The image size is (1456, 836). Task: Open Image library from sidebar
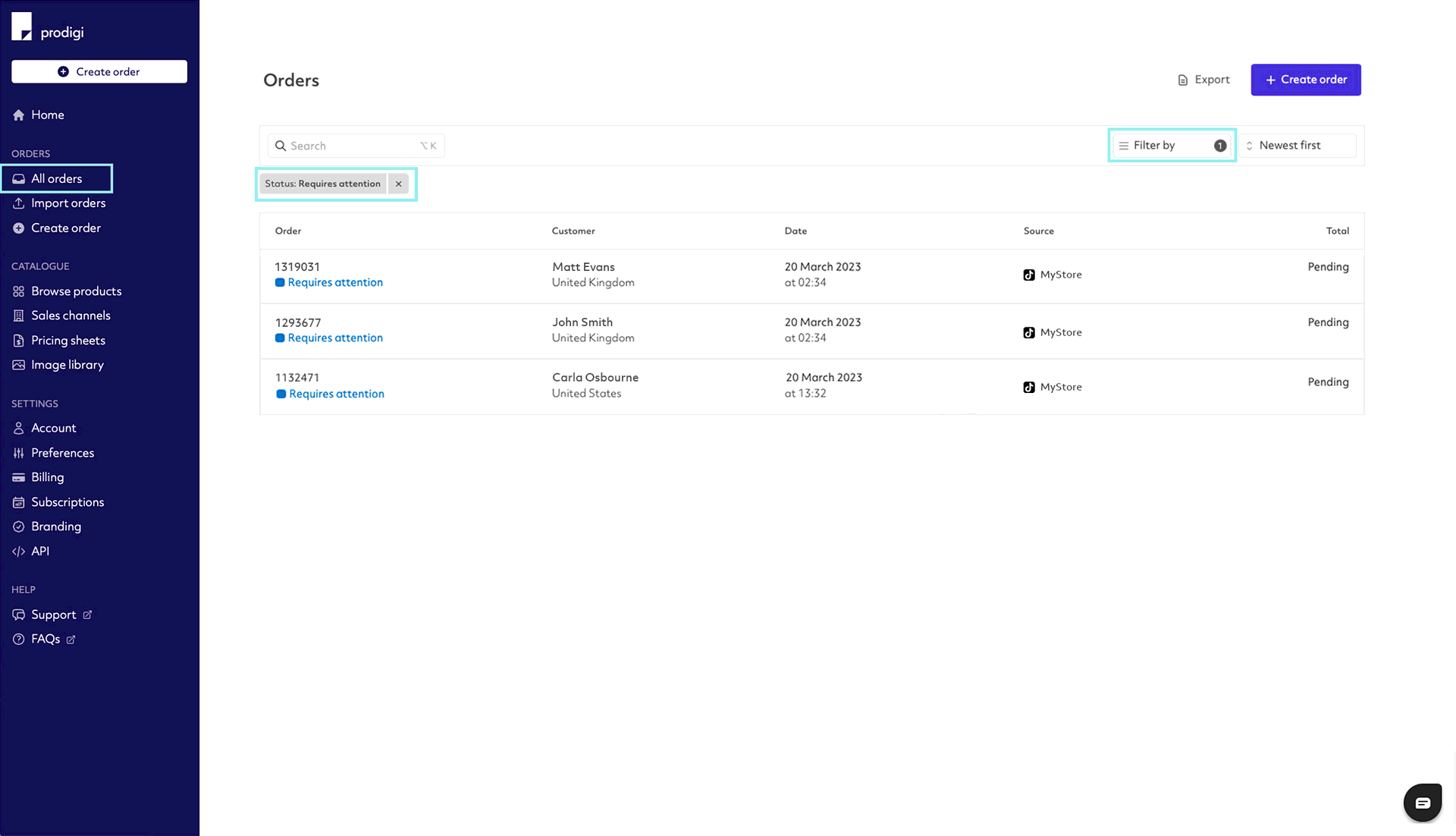pyautogui.click(x=67, y=365)
